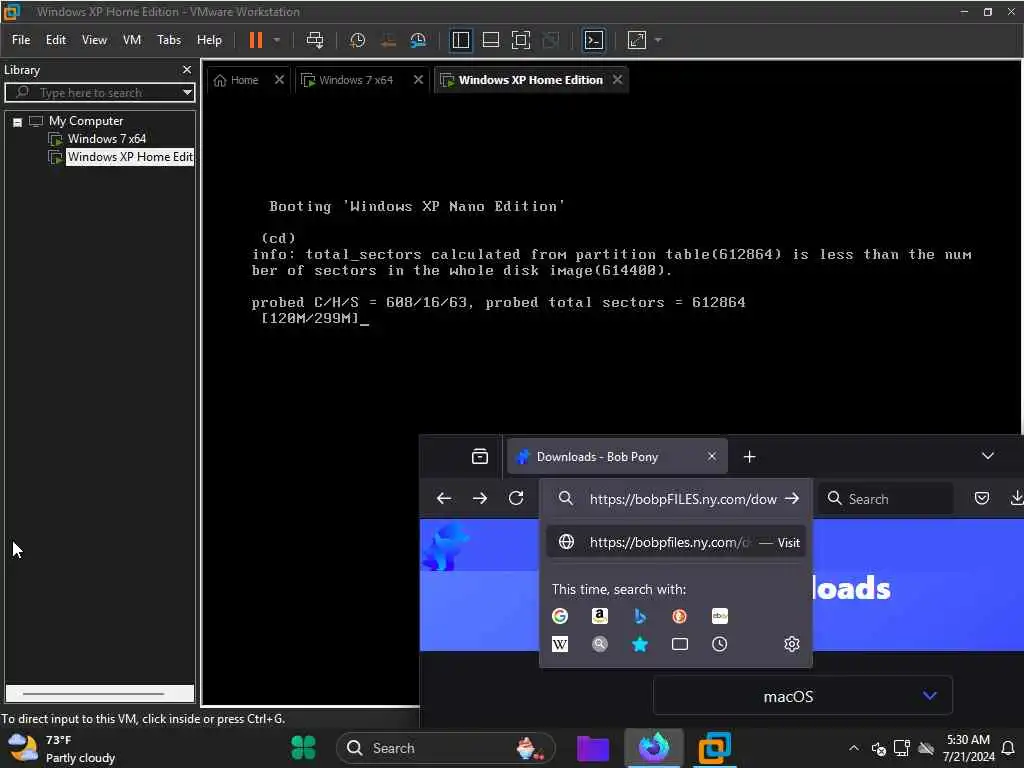Image resolution: width=1024 pixels, height=768 pixels.
Task: Toggle the library sidebar view
Action: tap(460, 40)
